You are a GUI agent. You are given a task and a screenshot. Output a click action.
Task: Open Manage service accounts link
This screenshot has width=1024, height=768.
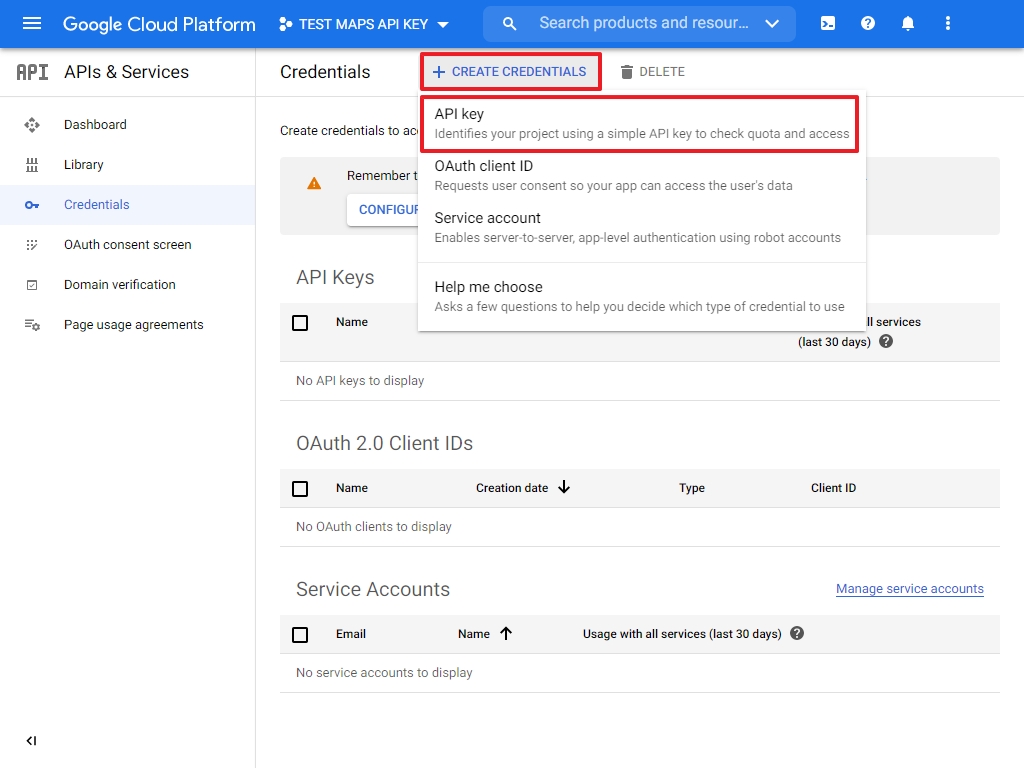pyautogui.click(x=910, y=589)
